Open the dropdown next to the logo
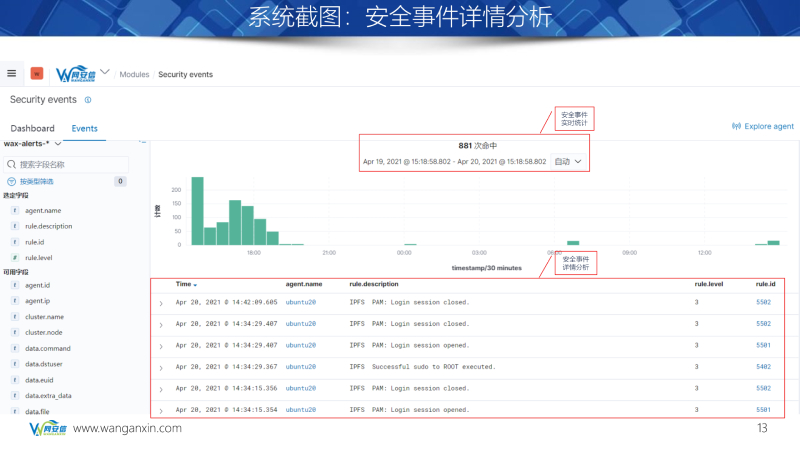This screenshot has width=800, height=450. [105, 73]
